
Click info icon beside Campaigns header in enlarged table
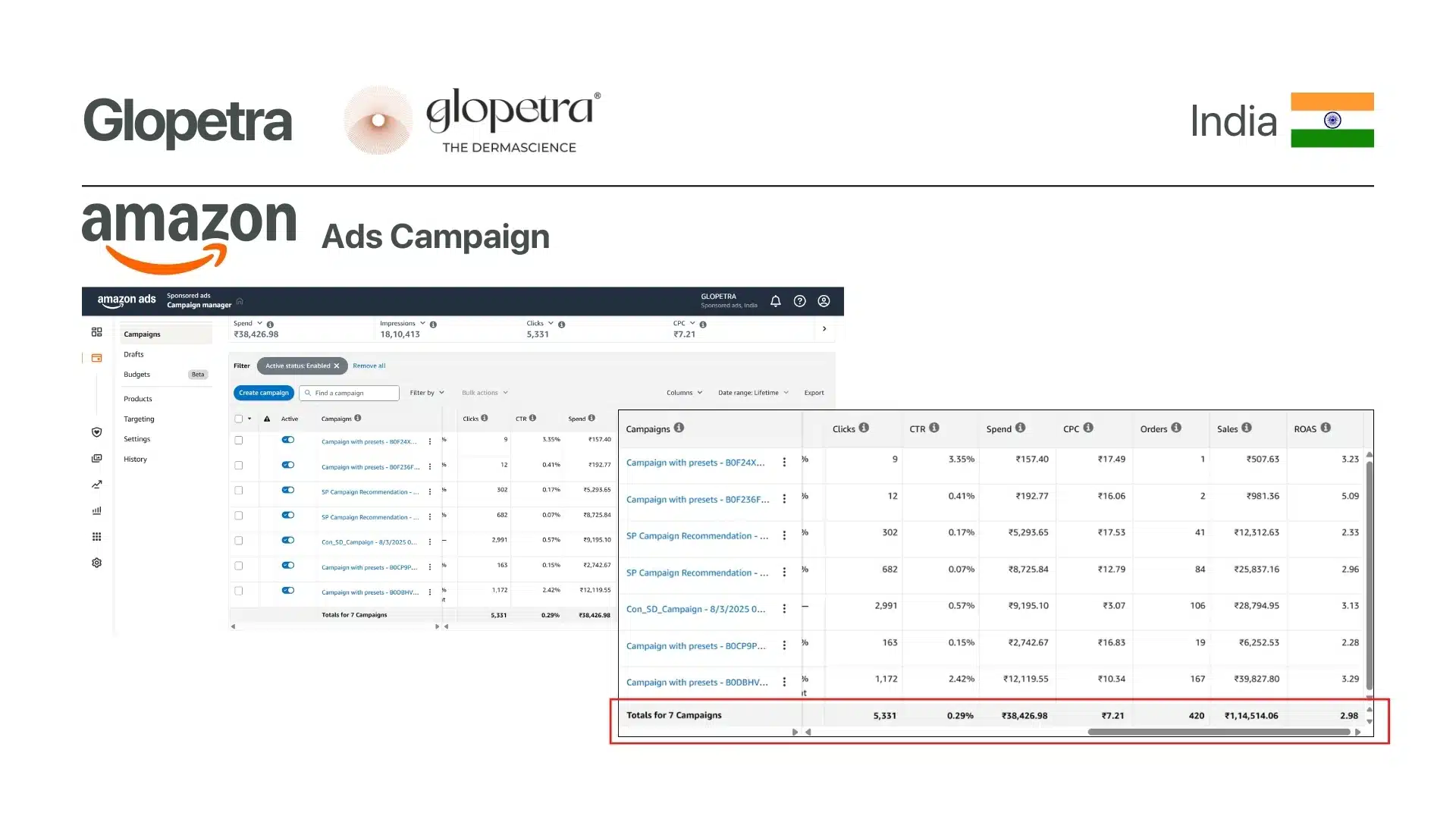[679, 428]
